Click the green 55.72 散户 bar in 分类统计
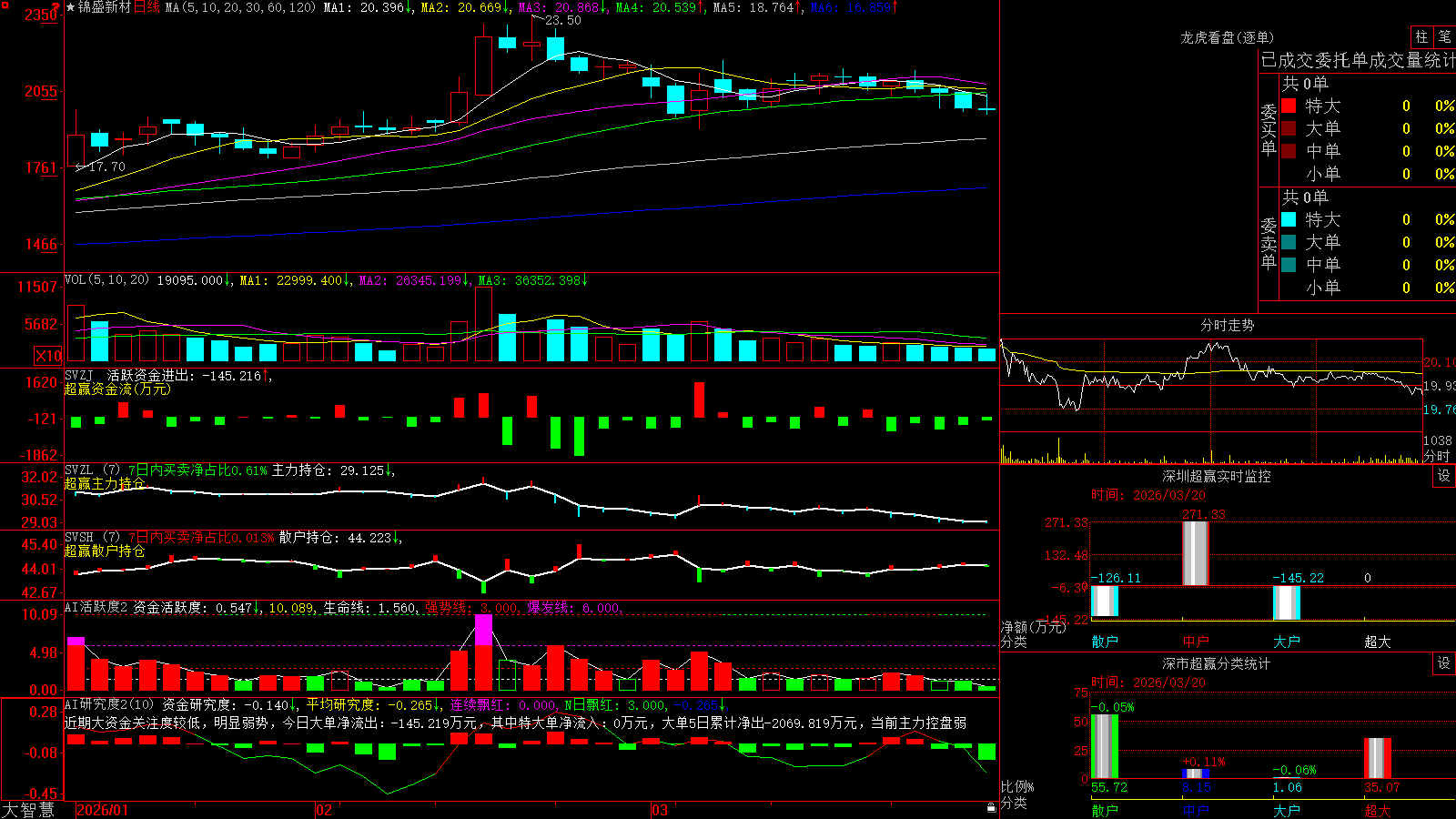This screenshot has width=1456, height=819. [x=1105, y=746]
